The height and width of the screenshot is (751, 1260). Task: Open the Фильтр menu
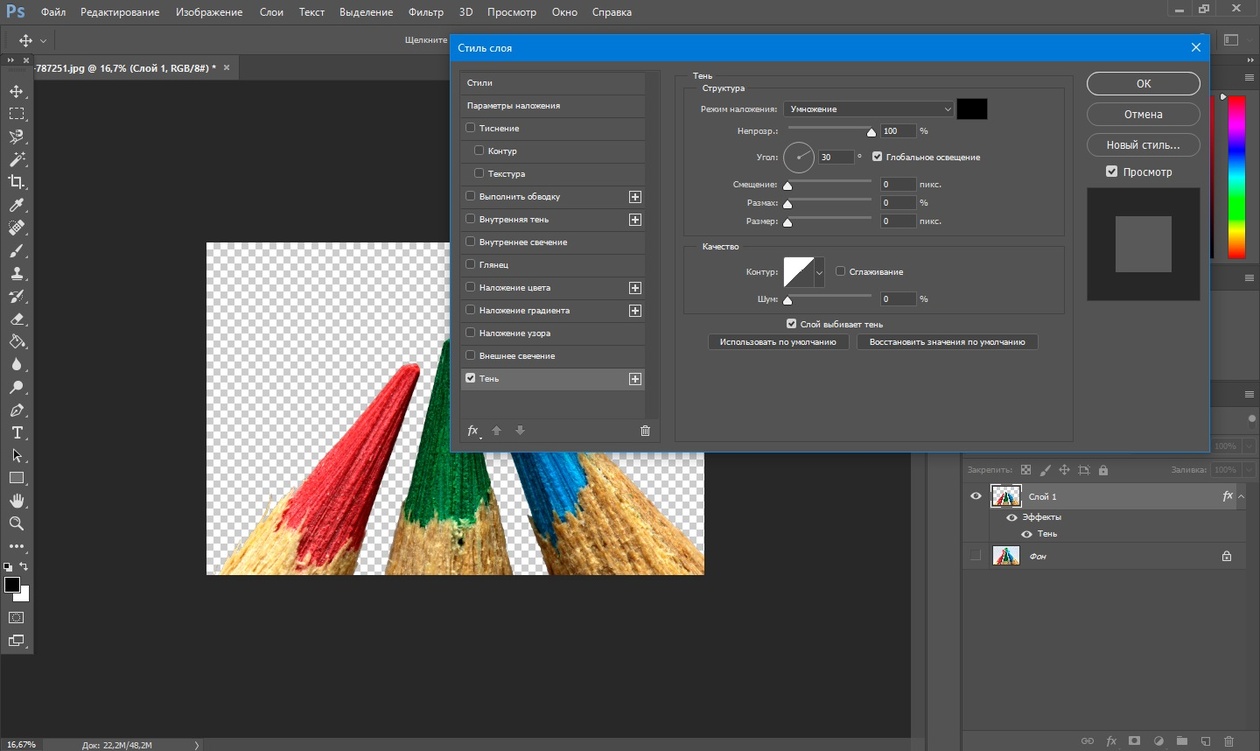tap(426, 12)
